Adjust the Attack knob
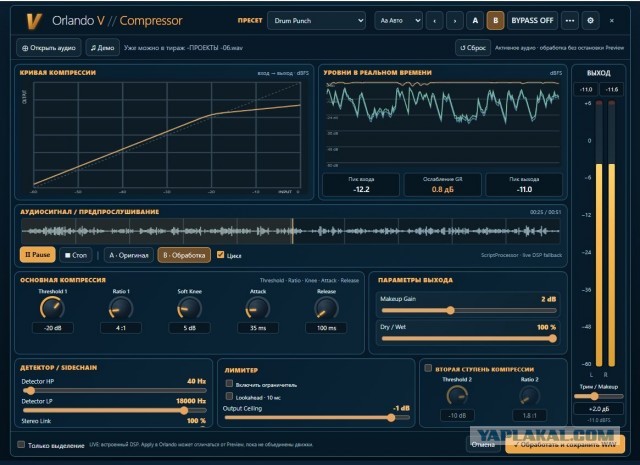 [x=258, y=308]
